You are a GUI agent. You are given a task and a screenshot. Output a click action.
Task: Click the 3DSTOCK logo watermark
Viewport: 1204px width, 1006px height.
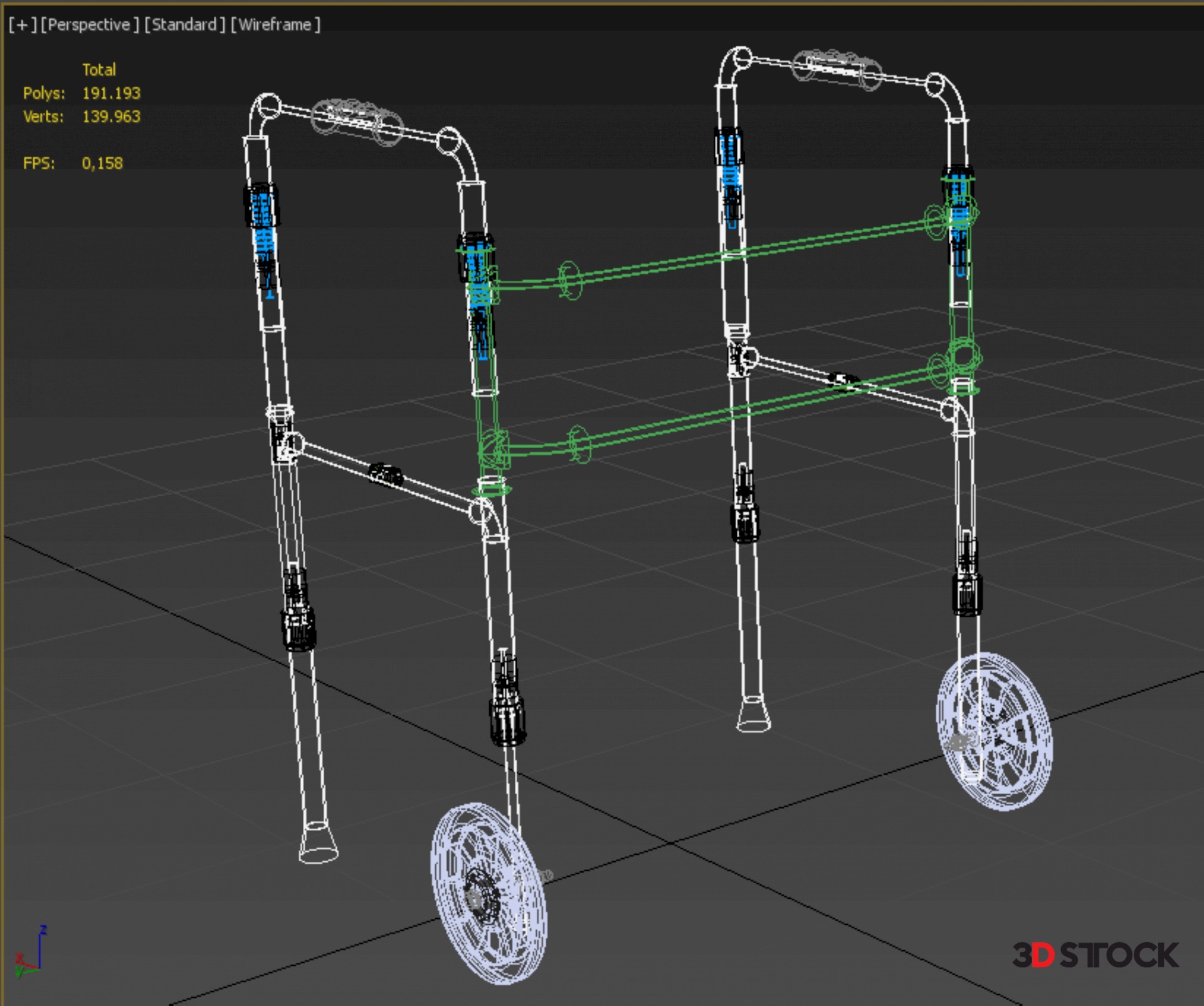(x=1095, y=955)
